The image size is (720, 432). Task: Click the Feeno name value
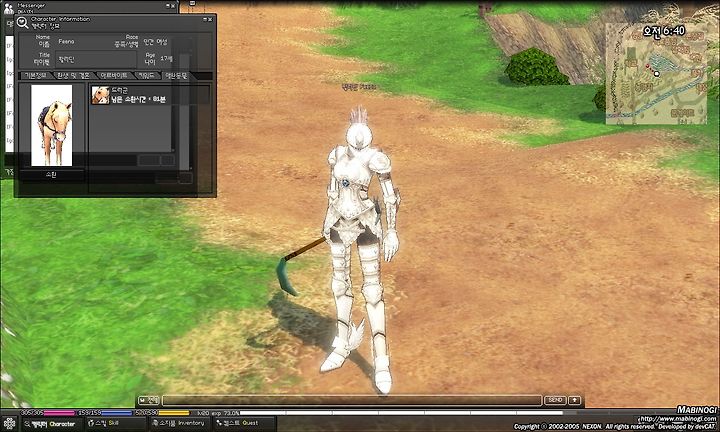coord(66,41)
